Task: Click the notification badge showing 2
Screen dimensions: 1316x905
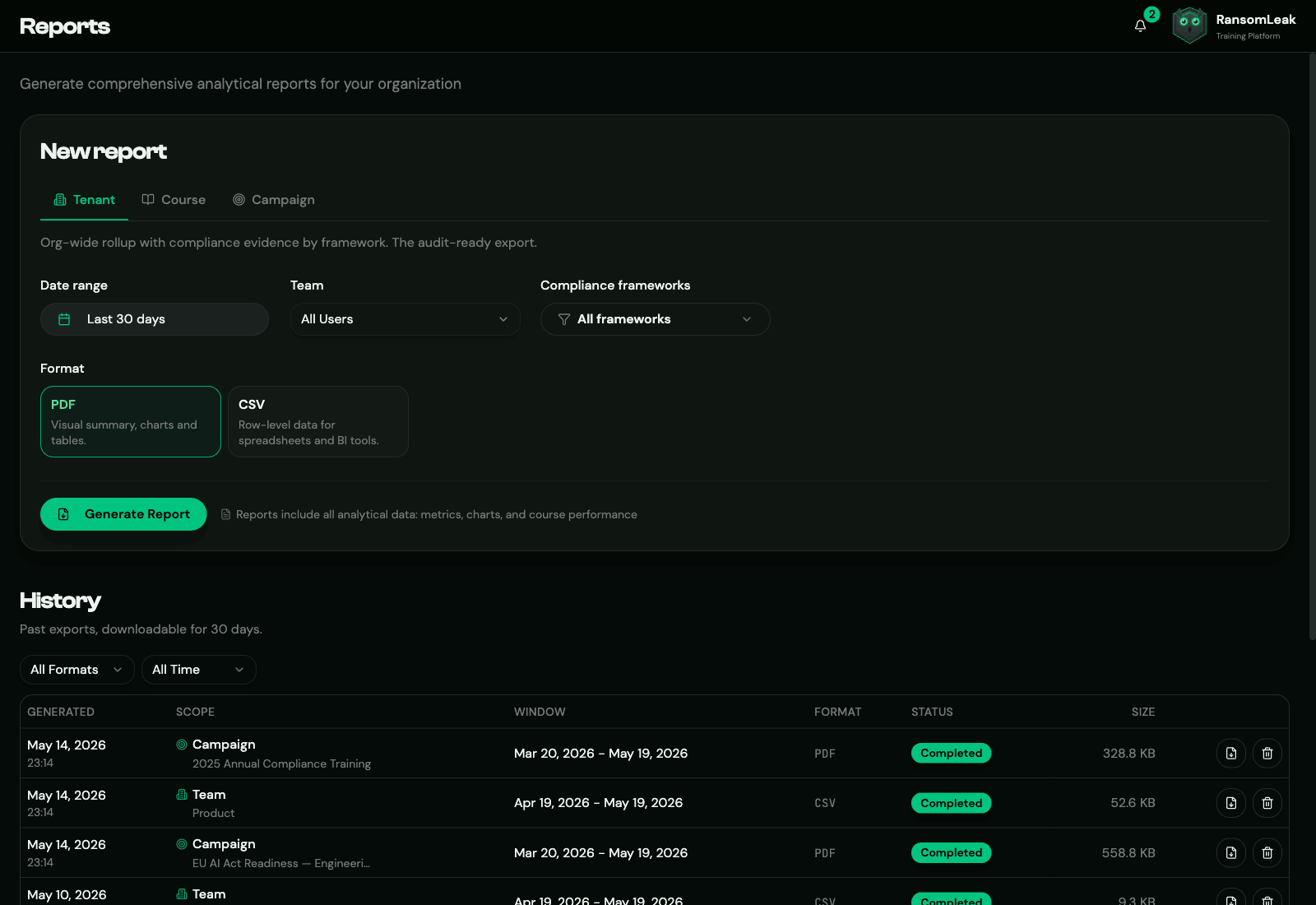Action: click(1152, 14)
